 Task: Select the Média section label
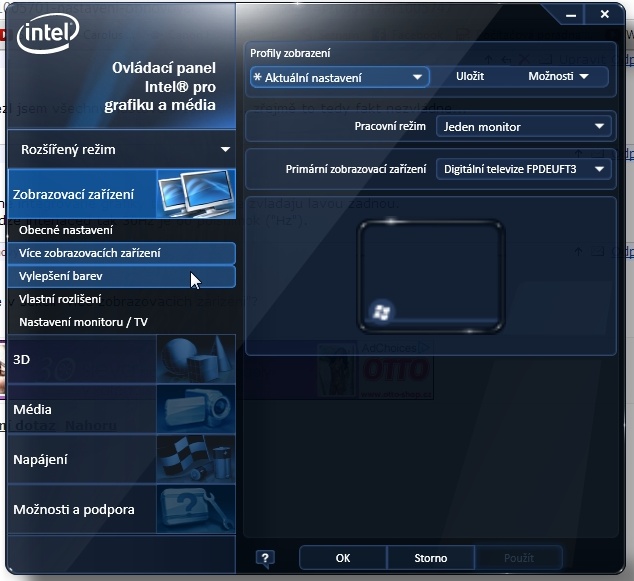[x=32, y=410]
